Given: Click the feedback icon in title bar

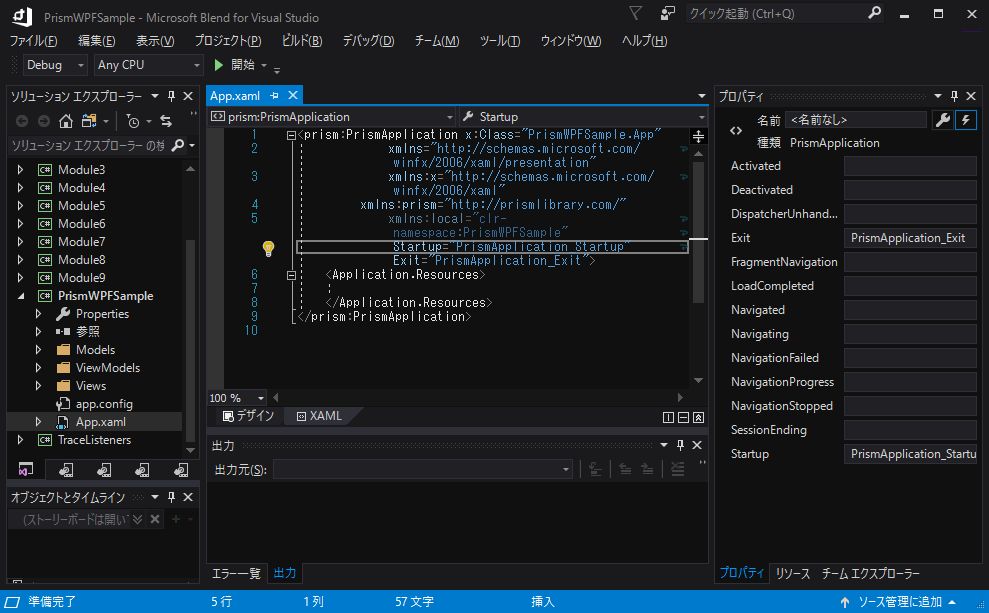Looking at the screenshot, I should 667,13.
